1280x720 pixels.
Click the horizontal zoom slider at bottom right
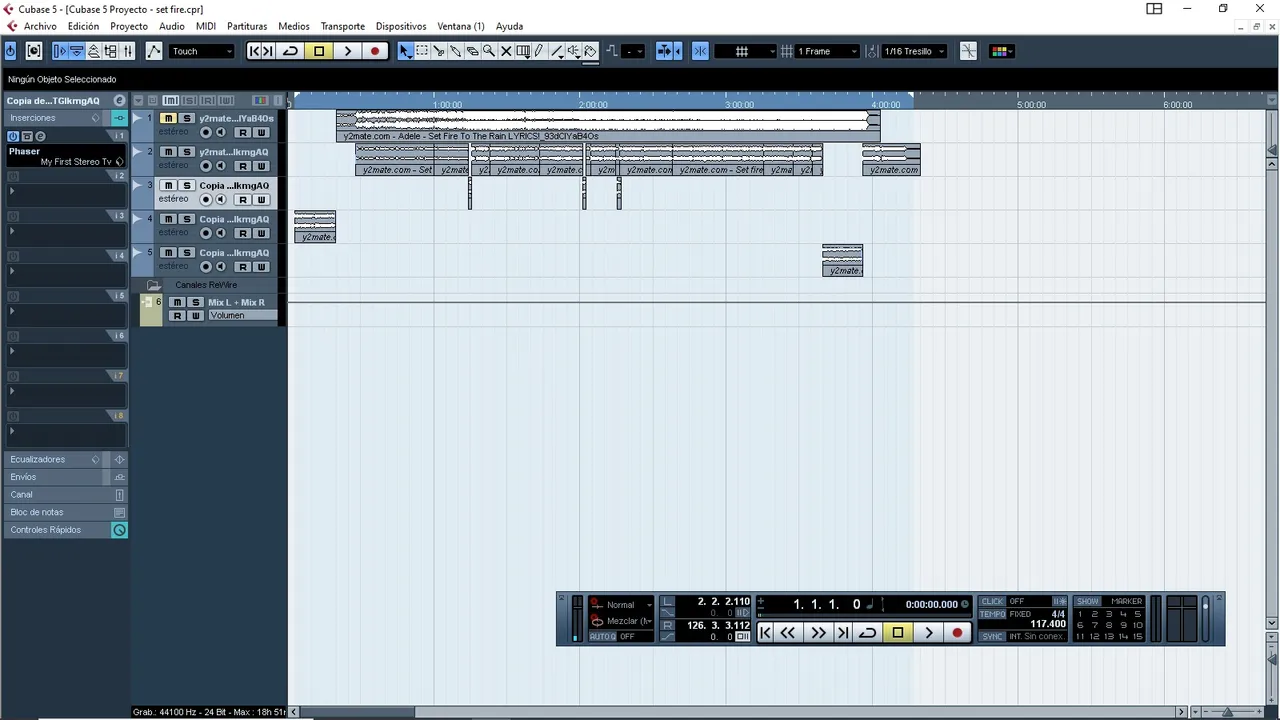click(1228, 712)
